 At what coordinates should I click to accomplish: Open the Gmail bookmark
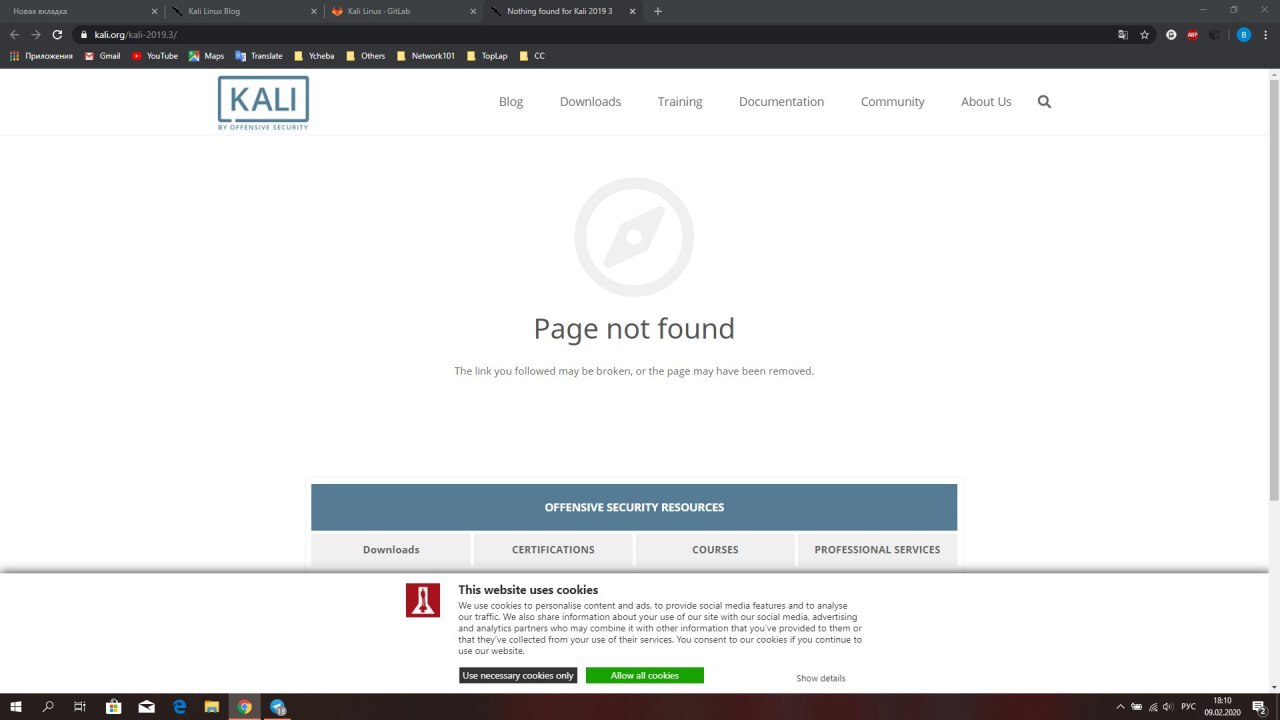click(x=102, y=56)
